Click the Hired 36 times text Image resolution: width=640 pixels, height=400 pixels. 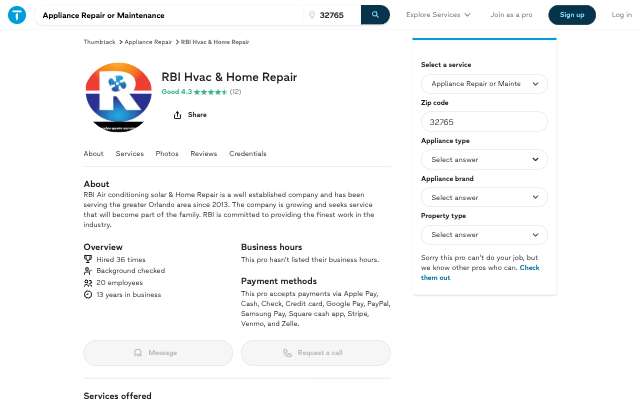[121, 259]
